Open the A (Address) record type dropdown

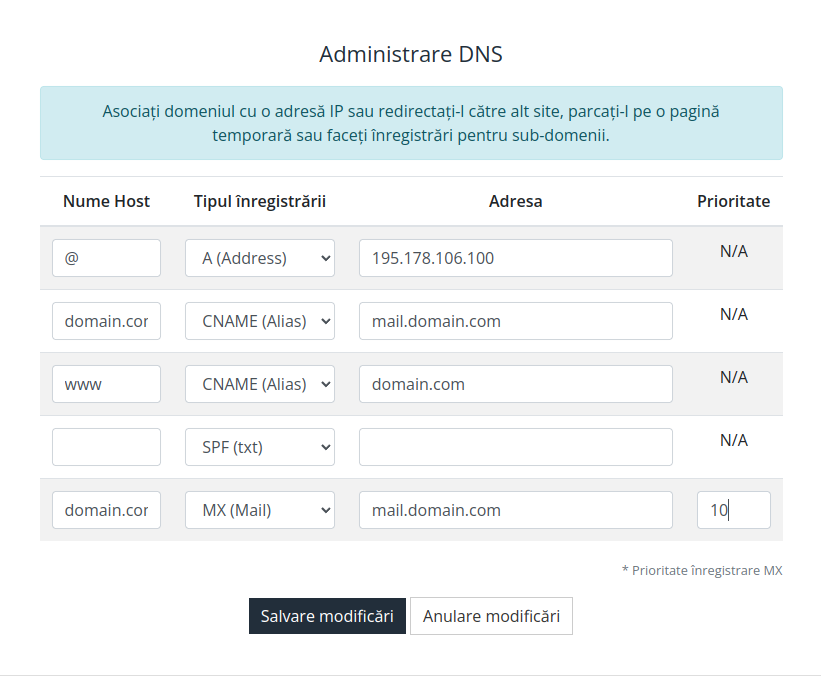pos(260,258)
